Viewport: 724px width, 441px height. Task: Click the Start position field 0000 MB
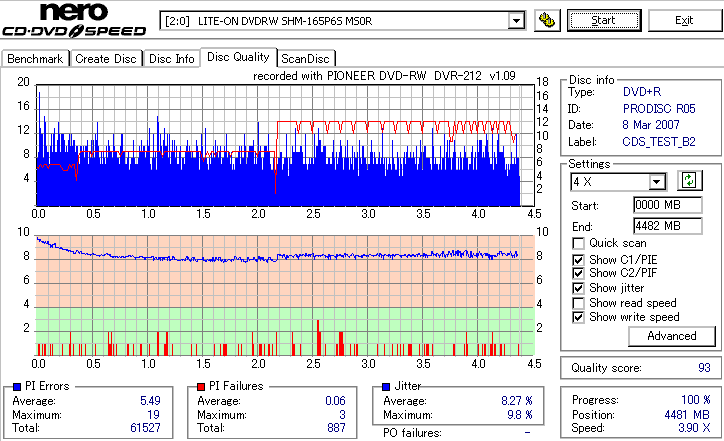pyautogui.click(x=668, y=205)
